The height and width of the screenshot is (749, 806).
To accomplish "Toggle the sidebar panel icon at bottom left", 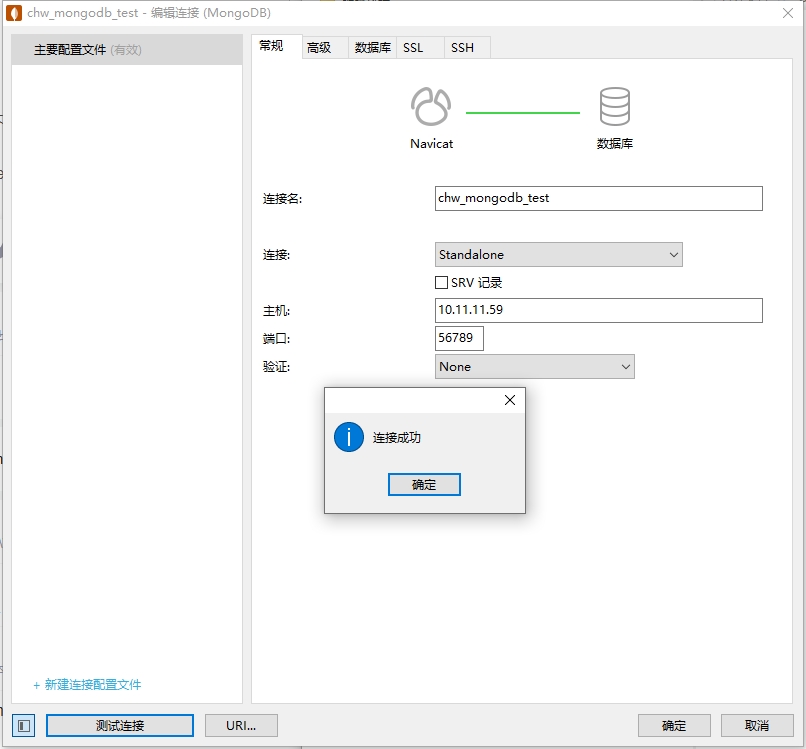I will tap(24, 725).
